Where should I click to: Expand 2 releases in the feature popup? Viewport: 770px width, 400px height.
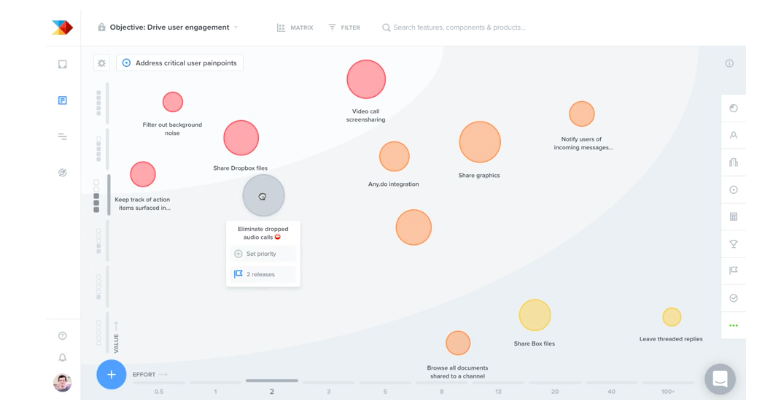262,274
